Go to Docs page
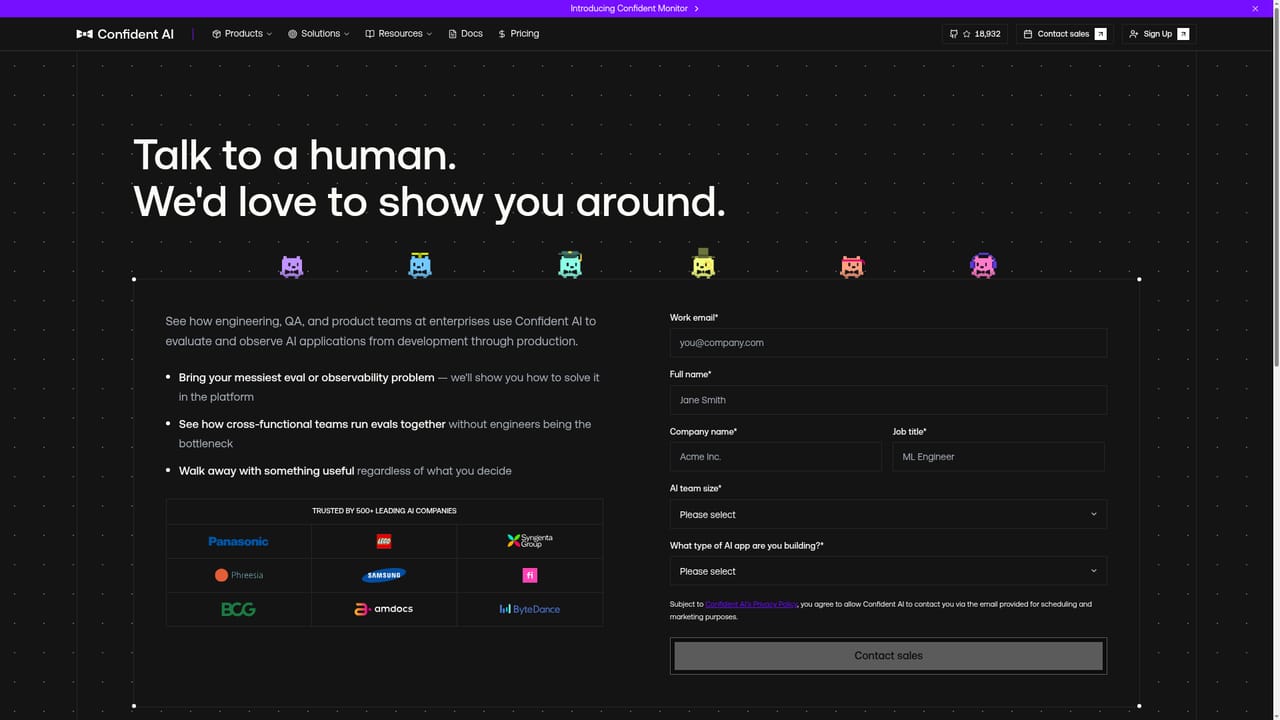 click(x=465, y=34)
